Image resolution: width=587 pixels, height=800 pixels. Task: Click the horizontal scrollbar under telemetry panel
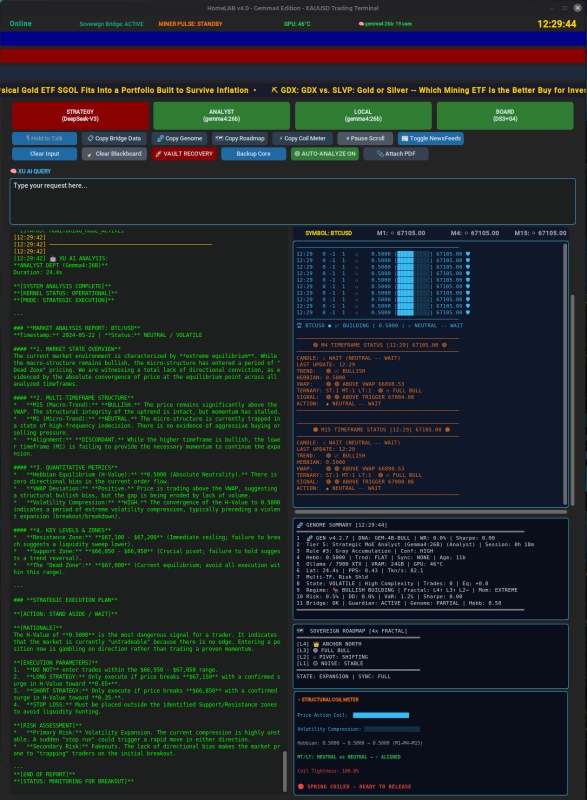431,512
